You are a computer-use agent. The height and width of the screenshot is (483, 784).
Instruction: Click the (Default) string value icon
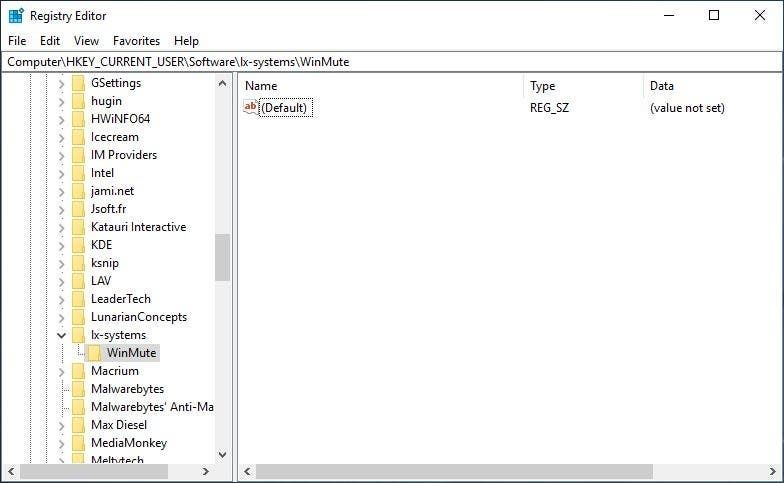[x=250, y=107]
